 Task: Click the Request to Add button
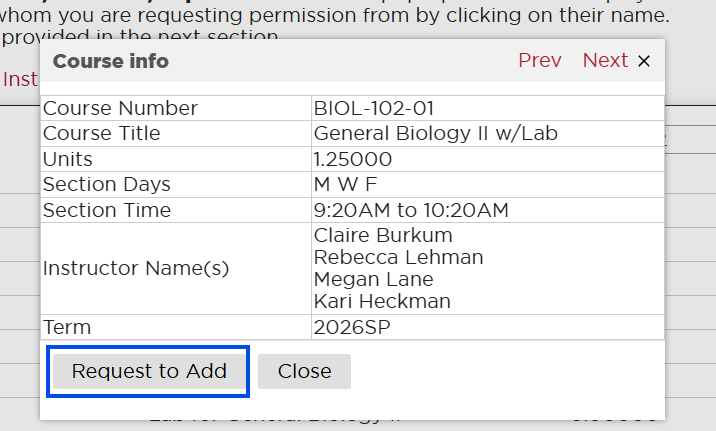point(149,371)
